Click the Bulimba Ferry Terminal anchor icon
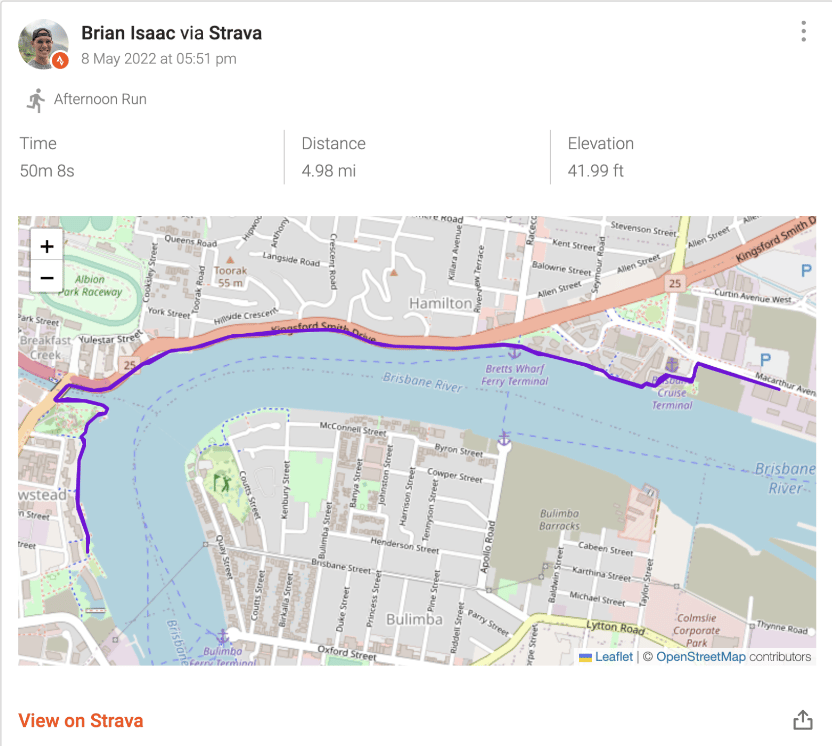Image resolution: width=832 pixels, height=746 pixels. tap(223, 636)
